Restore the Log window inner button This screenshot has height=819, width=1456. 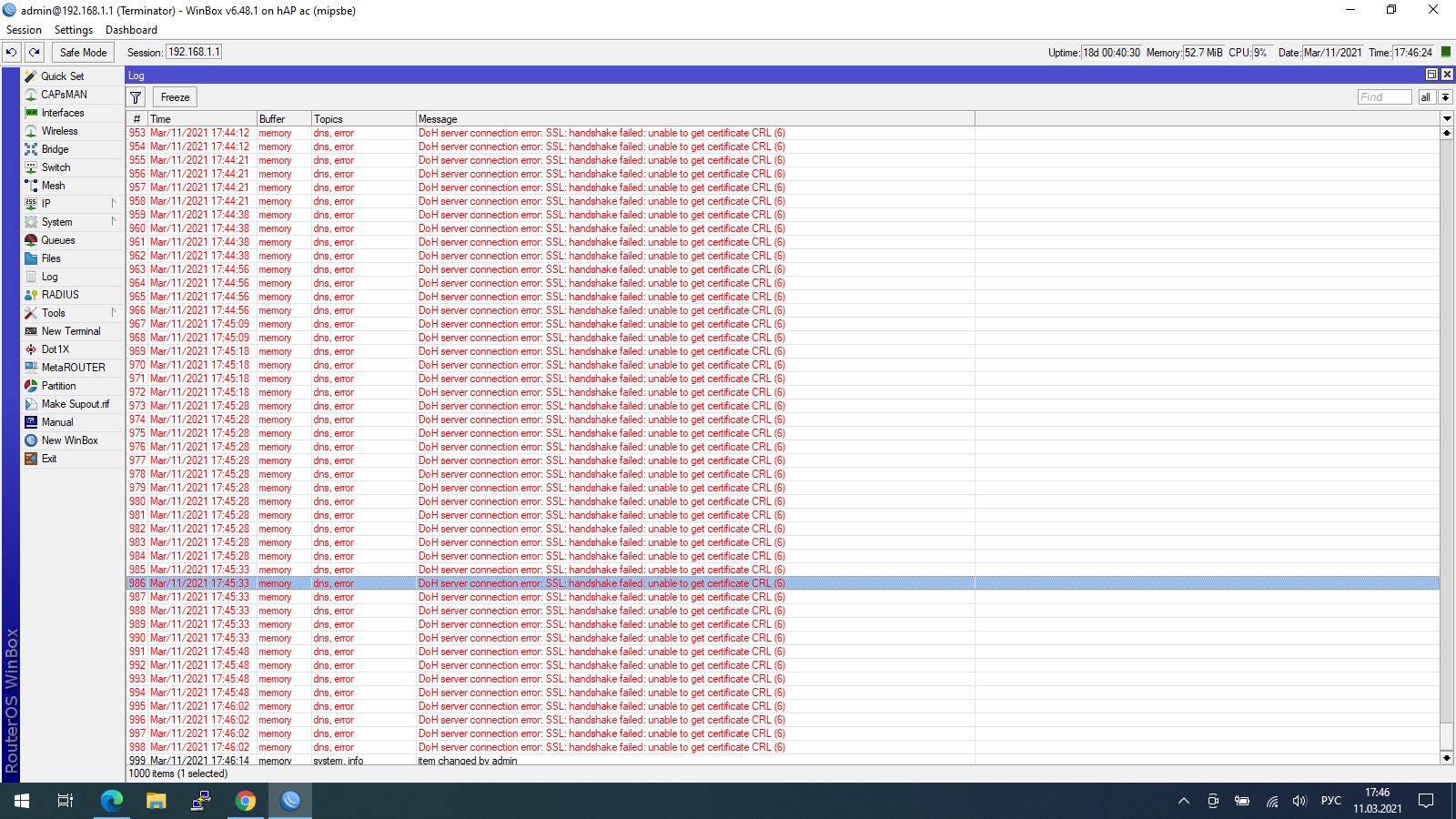click(1431, 75)
